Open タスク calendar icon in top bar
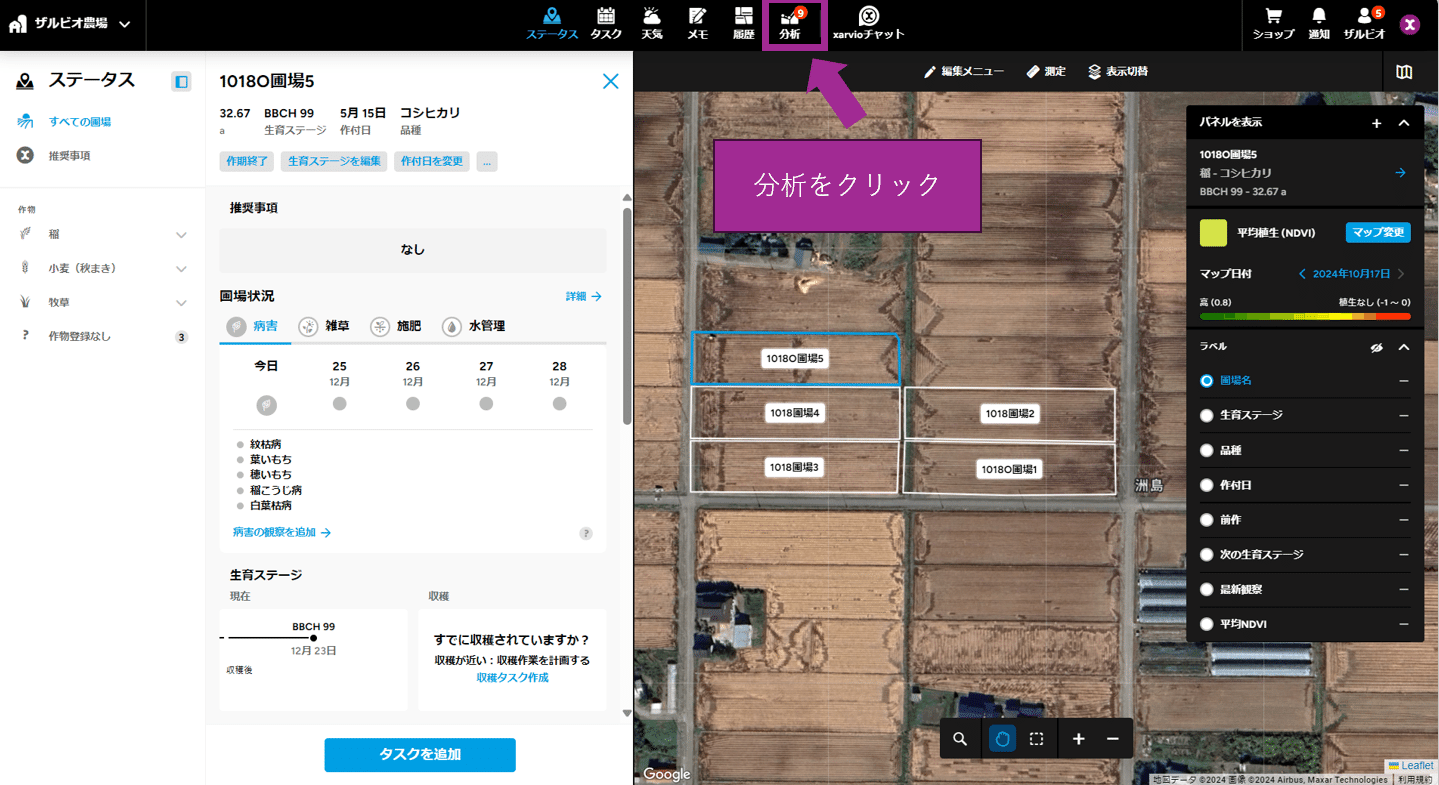 pyautogui.click(x=606, y=23)
